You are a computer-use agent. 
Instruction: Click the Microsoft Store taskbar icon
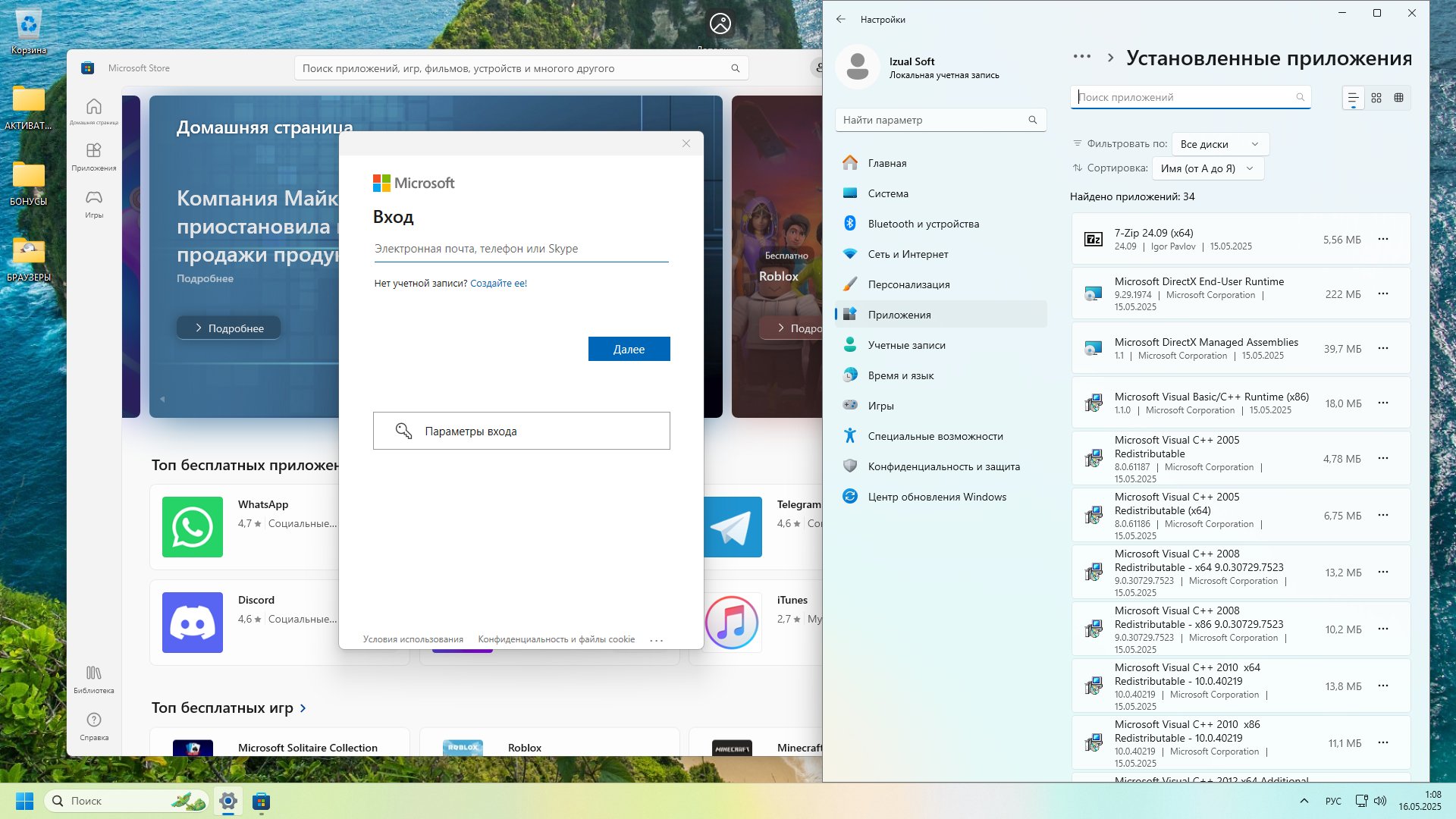(x=261, y=801)
